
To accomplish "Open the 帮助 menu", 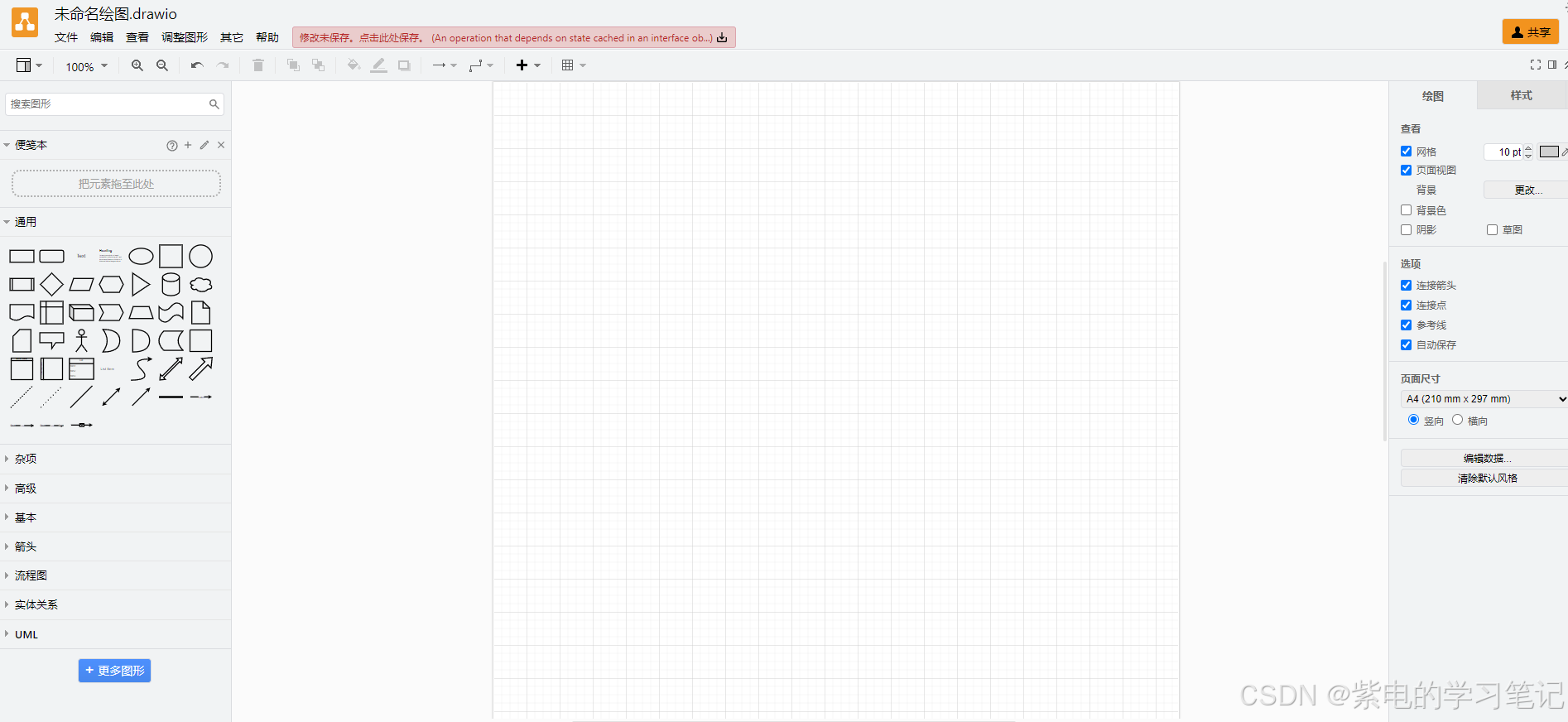I will pos(267,37).
